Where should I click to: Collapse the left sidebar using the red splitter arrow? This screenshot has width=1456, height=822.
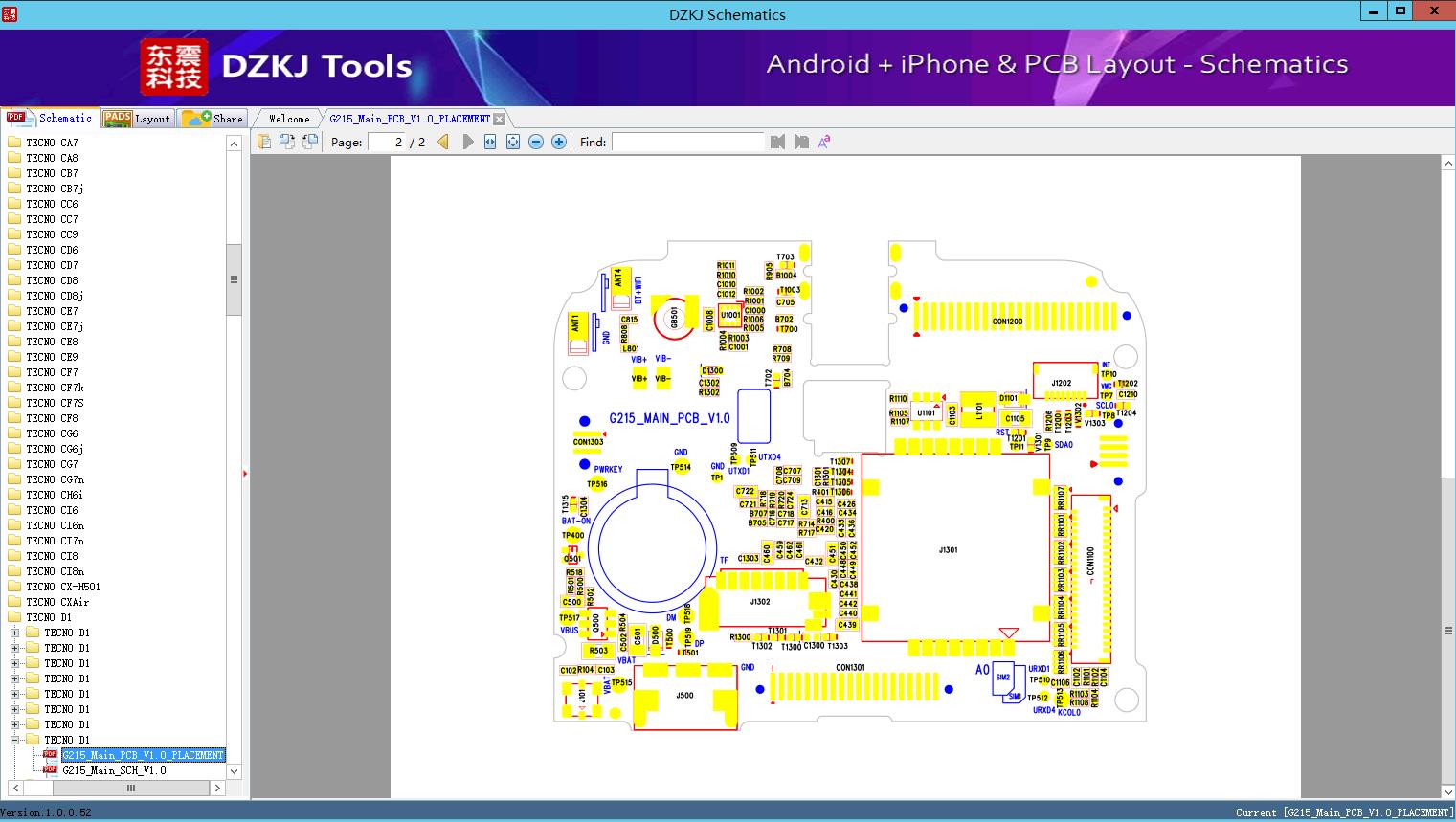[x=245, y=473]
